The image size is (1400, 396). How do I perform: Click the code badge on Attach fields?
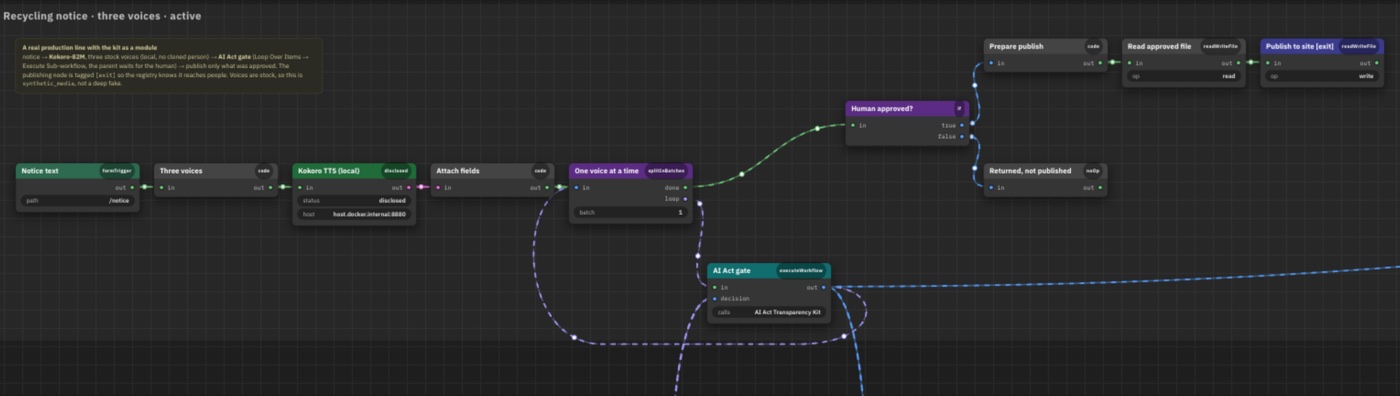540,171
